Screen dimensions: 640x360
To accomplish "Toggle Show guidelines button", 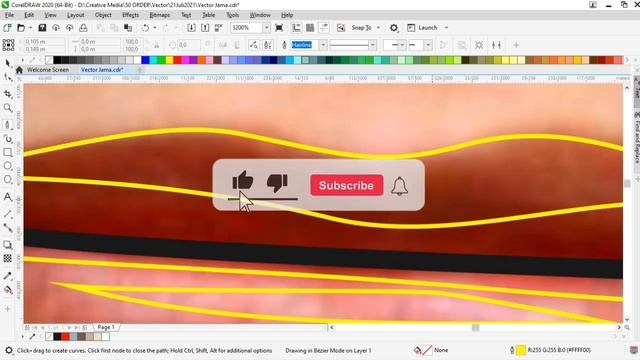I will (324, 28).
